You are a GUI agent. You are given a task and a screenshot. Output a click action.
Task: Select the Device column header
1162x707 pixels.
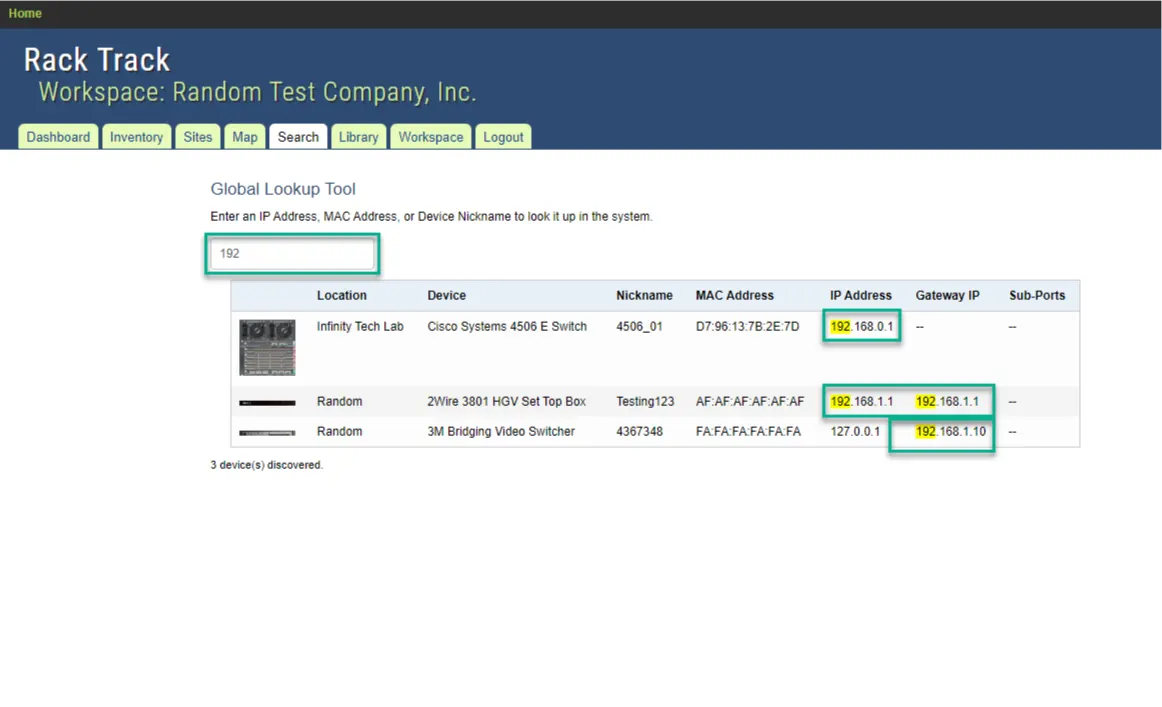pyautogui.click(x=446, y=295)
